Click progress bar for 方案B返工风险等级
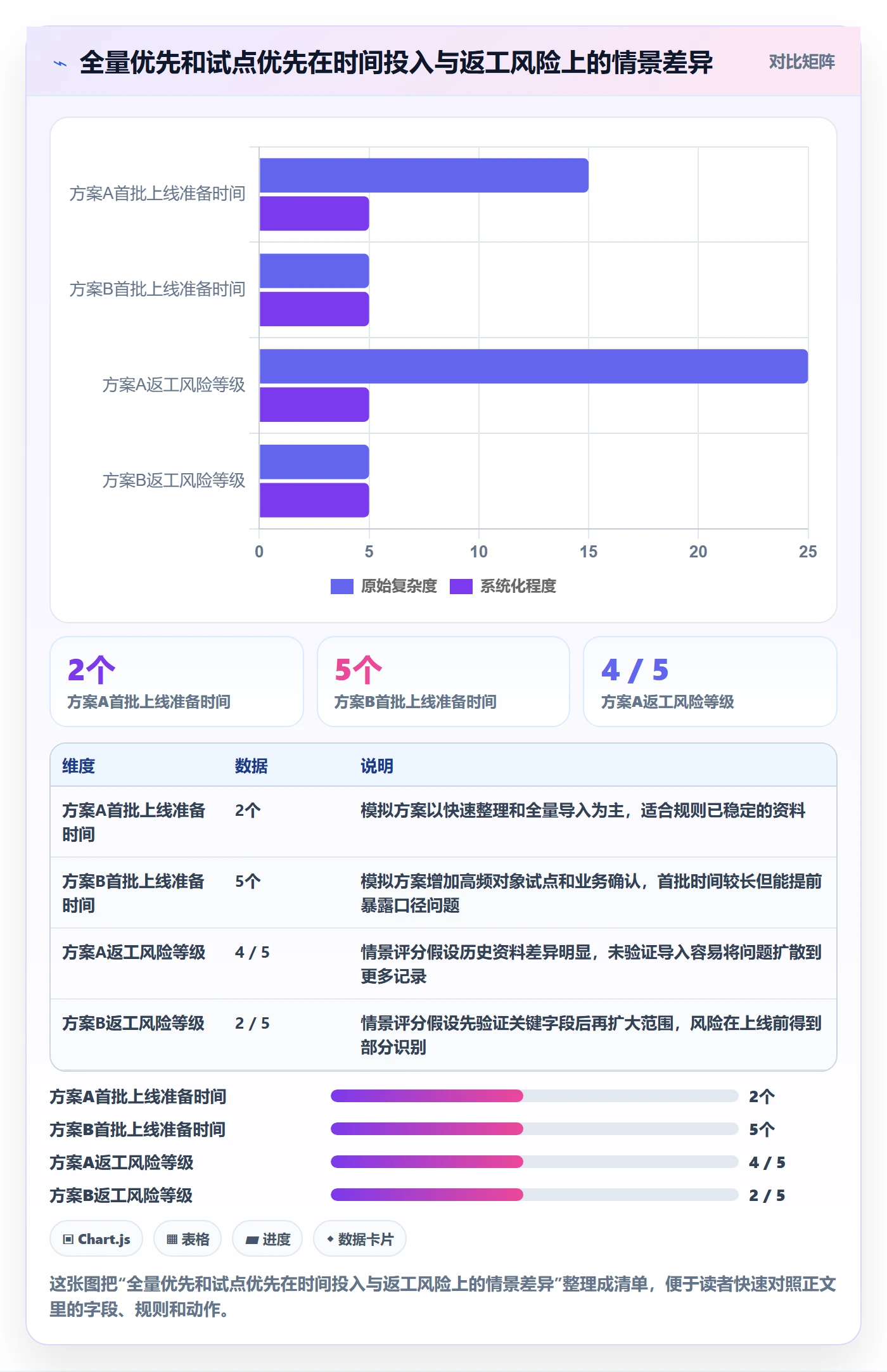 pyautogui.click(x=534, y=1195)
